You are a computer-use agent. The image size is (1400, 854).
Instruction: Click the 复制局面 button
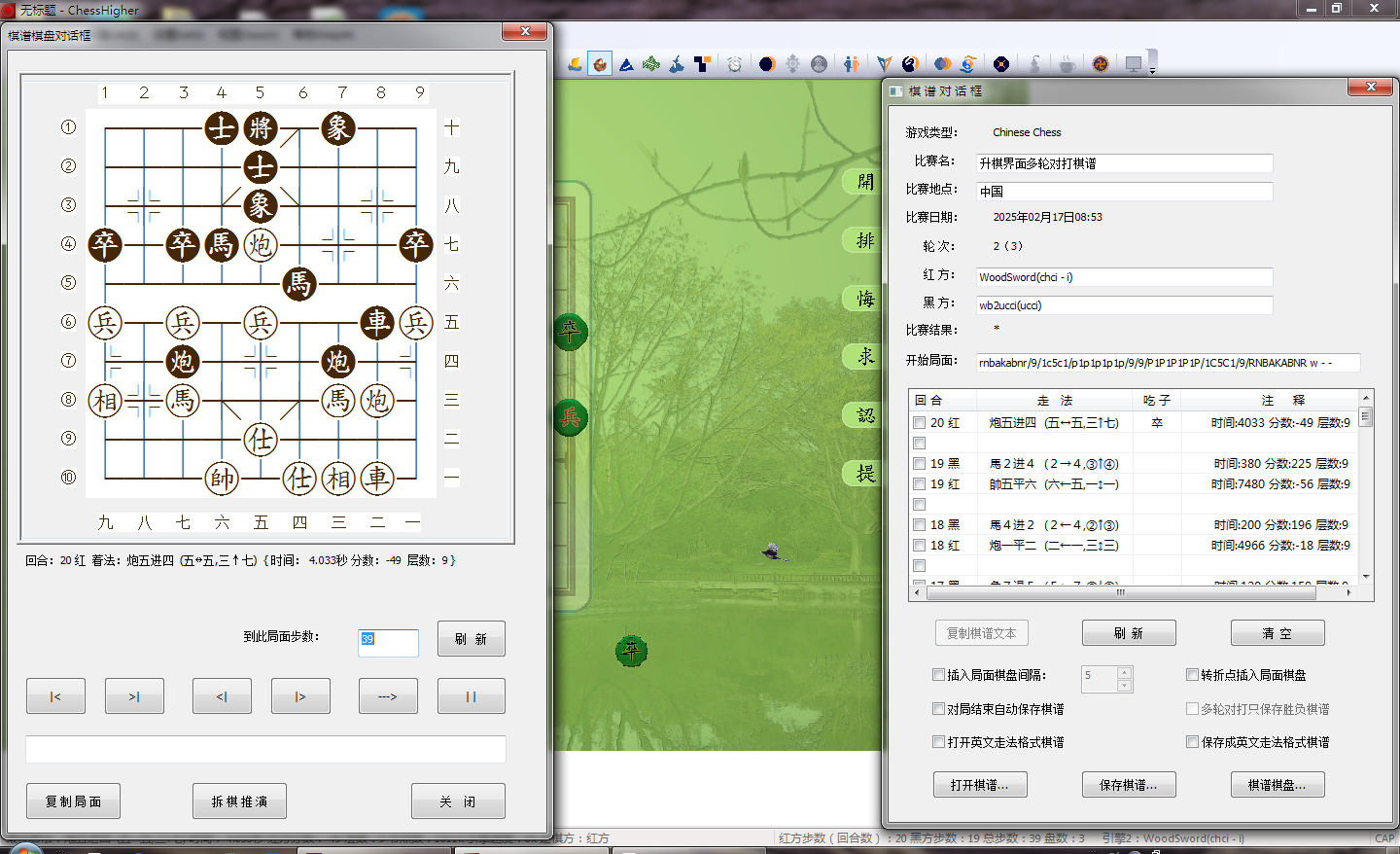click(x=73, y=801)
